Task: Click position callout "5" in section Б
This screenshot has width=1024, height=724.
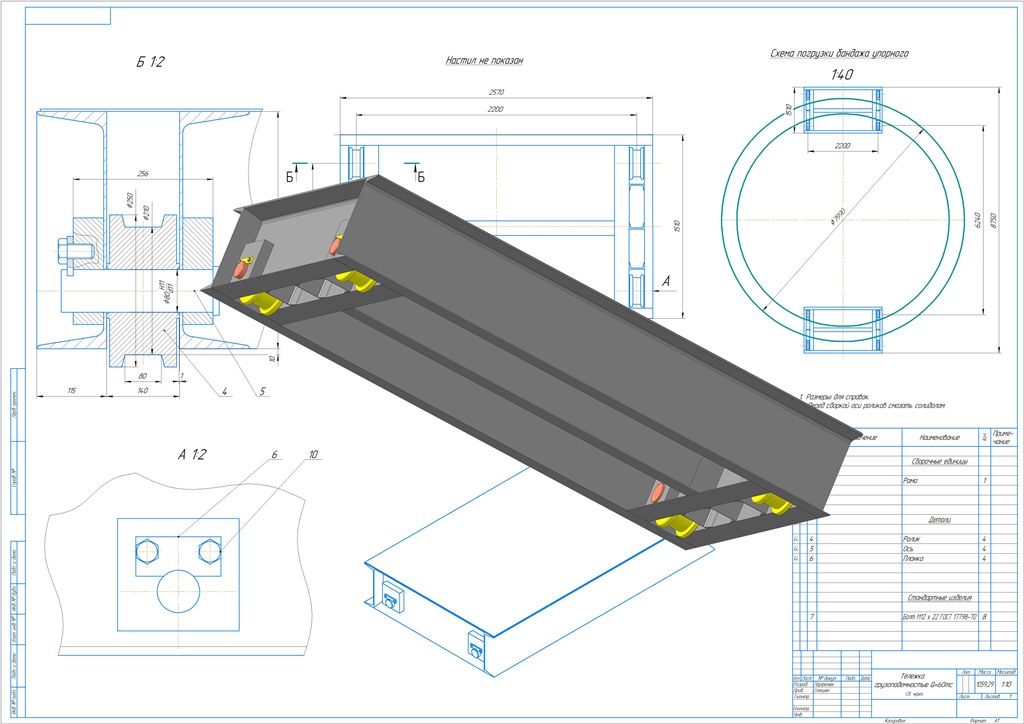Action: pos(263,391)
